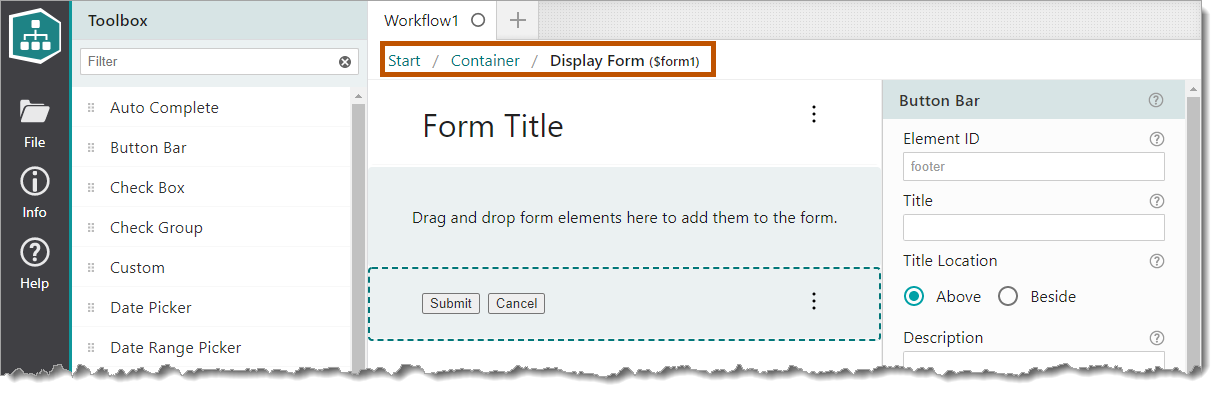Click the Submit button on form
The height and width of the screenshot is (395, 1217).
coord(451,303)
